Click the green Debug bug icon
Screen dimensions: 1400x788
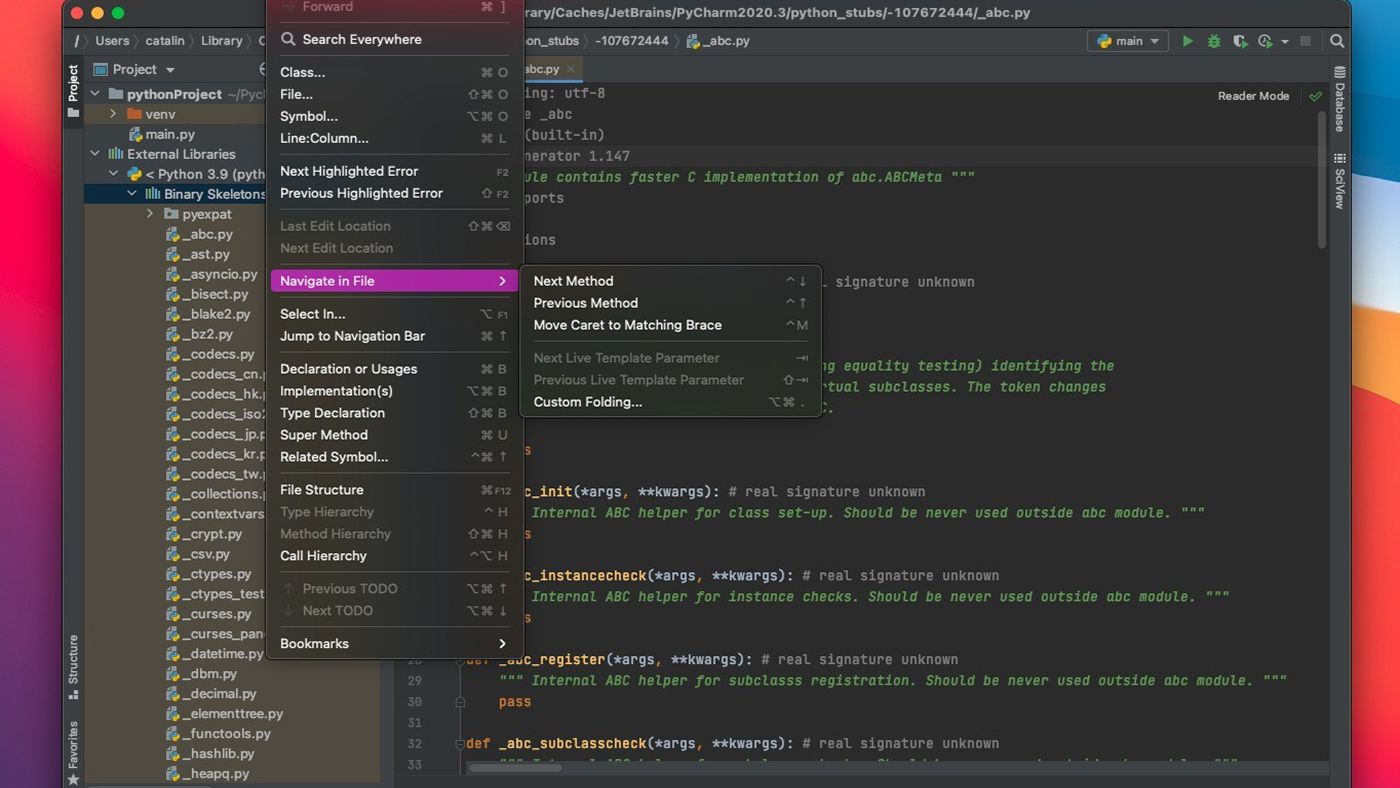(1214, 41)
